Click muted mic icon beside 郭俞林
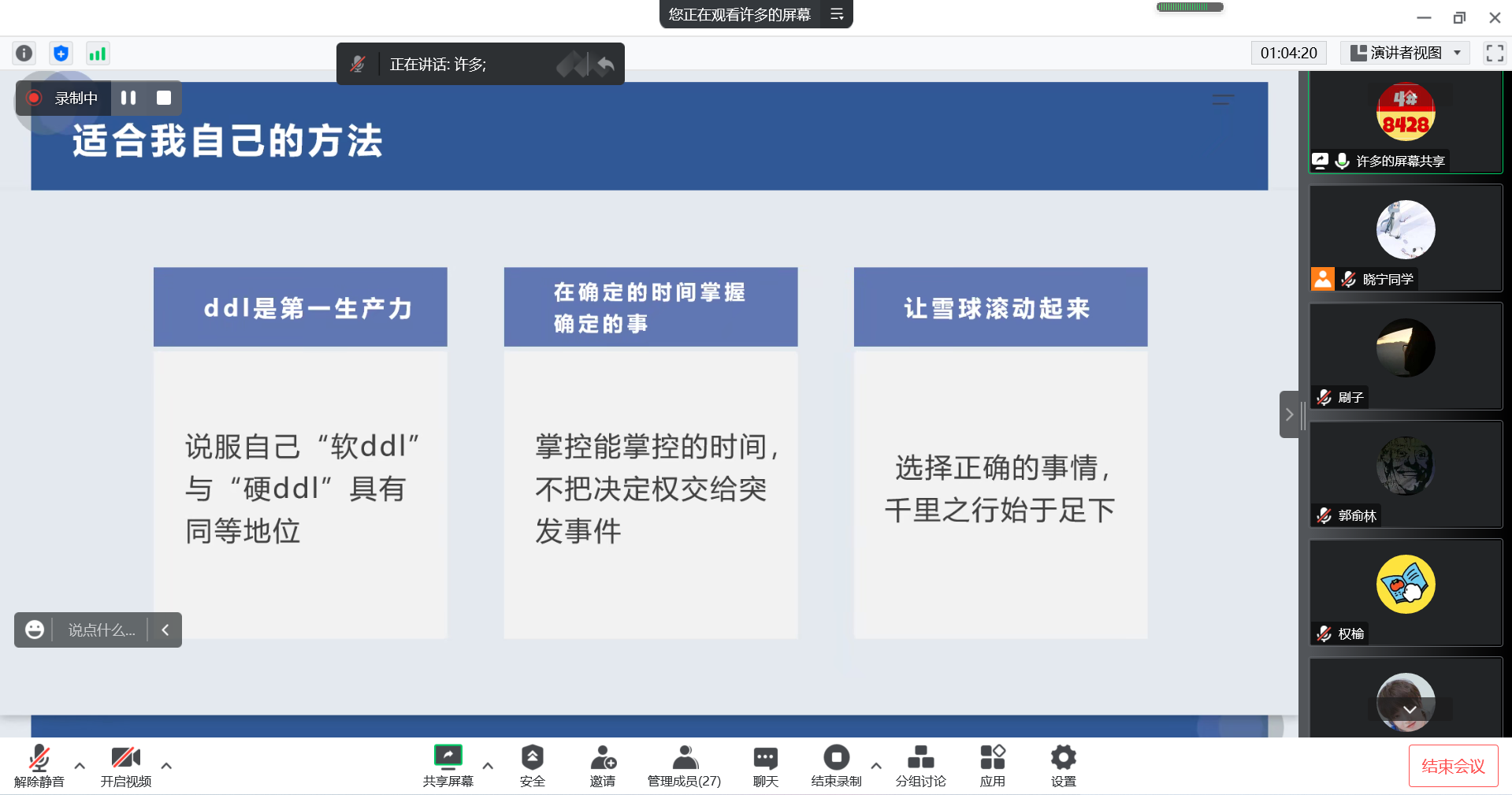 (x=1324, y=515)
